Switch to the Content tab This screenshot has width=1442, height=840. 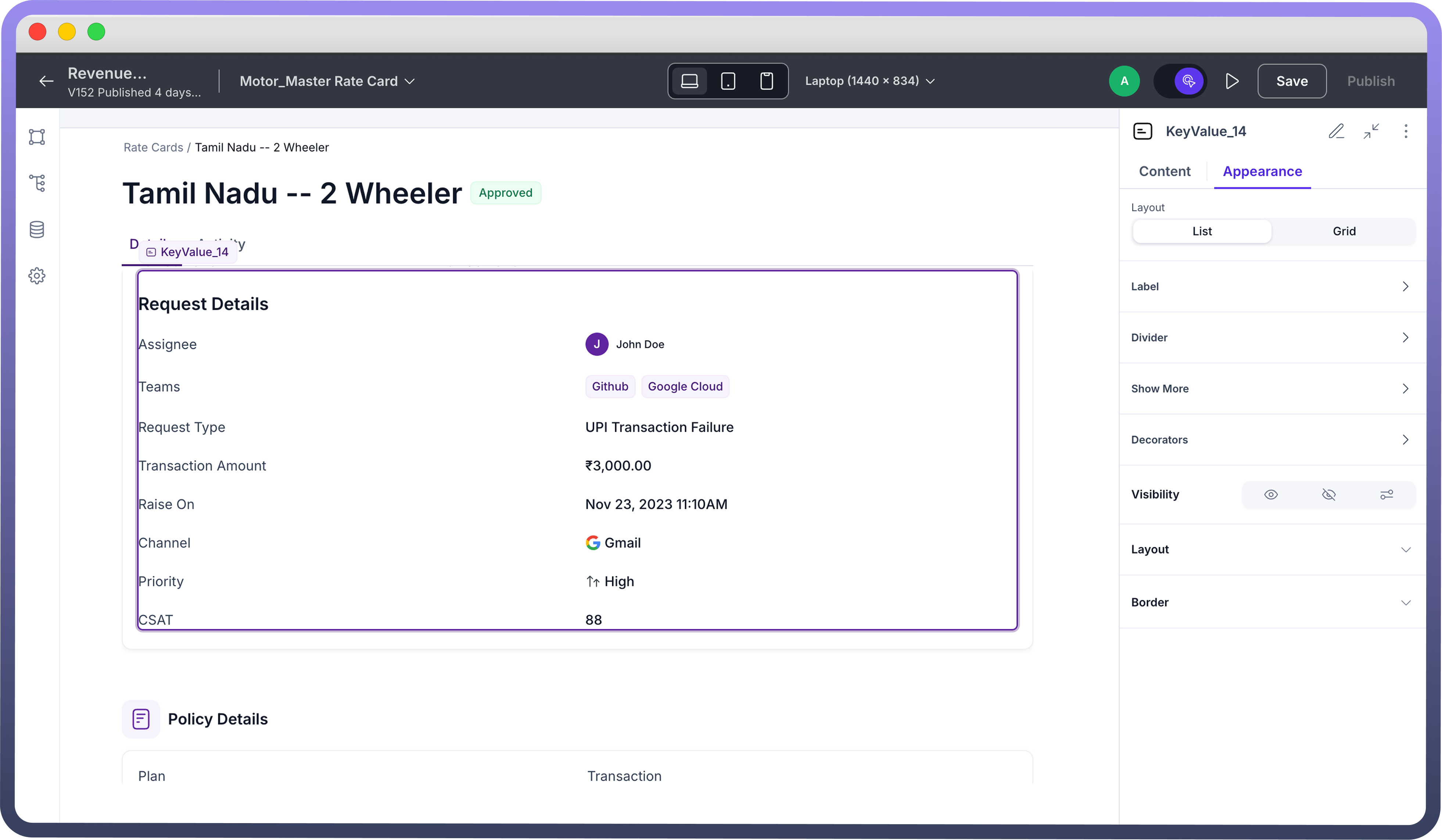click(1165, 172)
